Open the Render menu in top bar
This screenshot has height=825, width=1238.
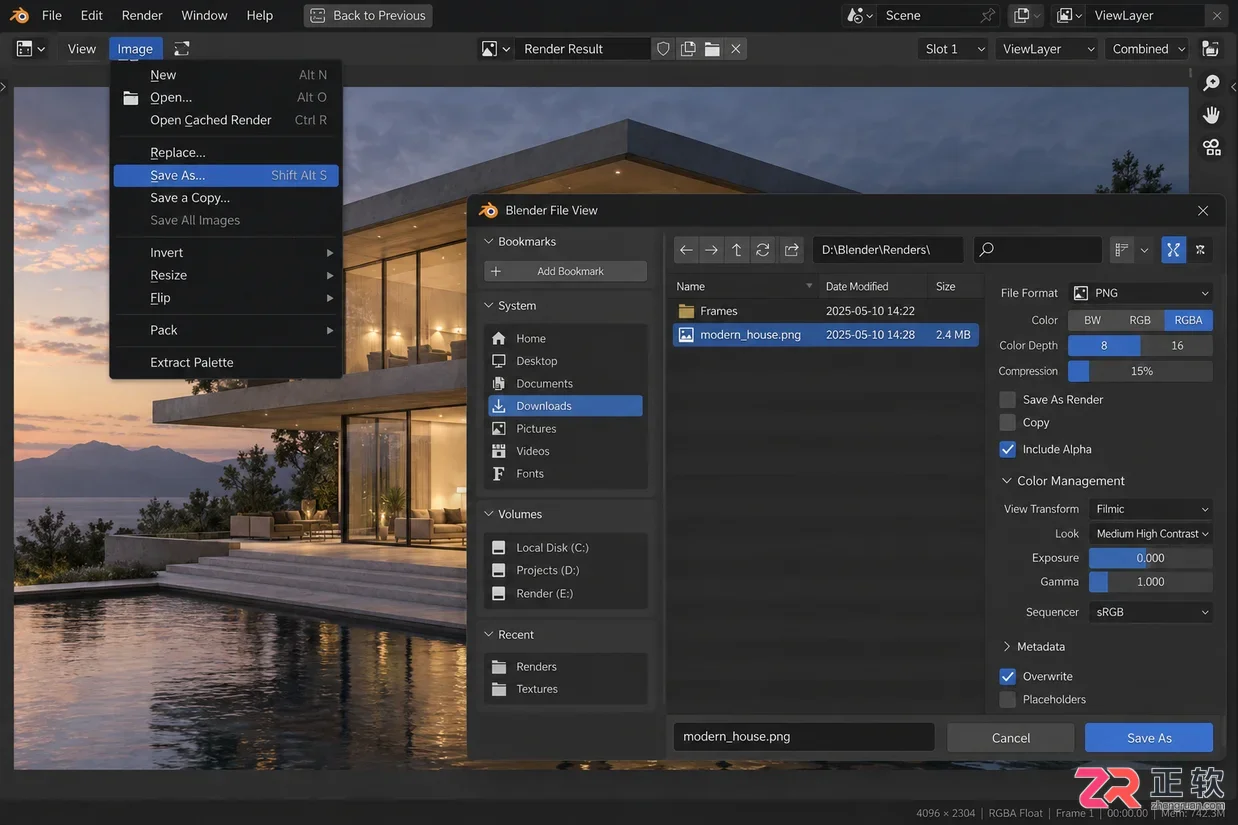[x=142, y=15]
